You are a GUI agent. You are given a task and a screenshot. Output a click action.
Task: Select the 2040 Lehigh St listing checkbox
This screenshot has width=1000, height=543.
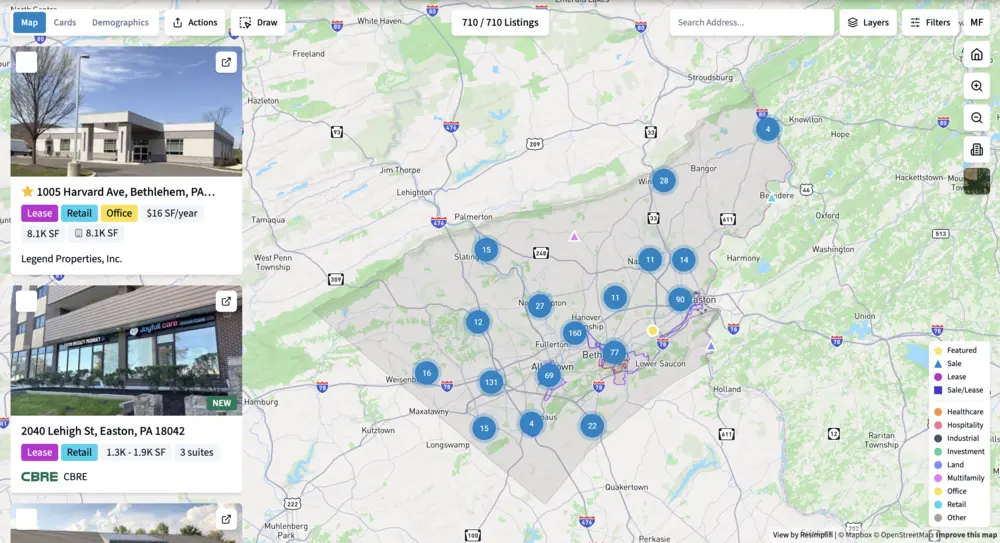(x=26, y=301)
